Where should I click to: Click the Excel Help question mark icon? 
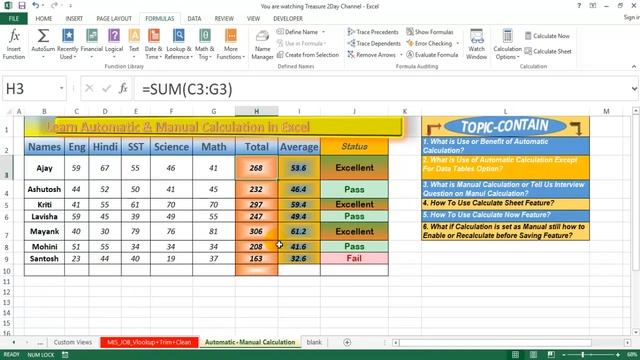click(579, 6)
